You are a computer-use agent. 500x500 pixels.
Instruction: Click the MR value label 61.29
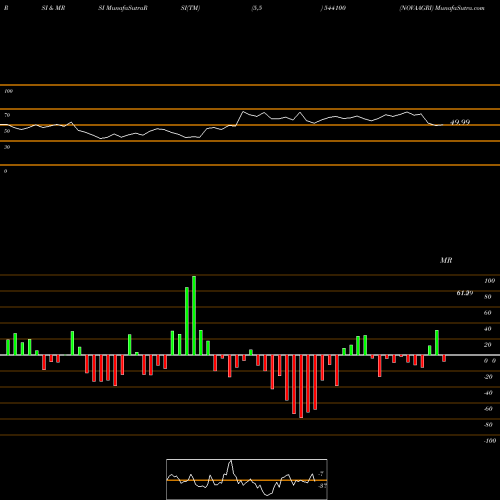465,293
